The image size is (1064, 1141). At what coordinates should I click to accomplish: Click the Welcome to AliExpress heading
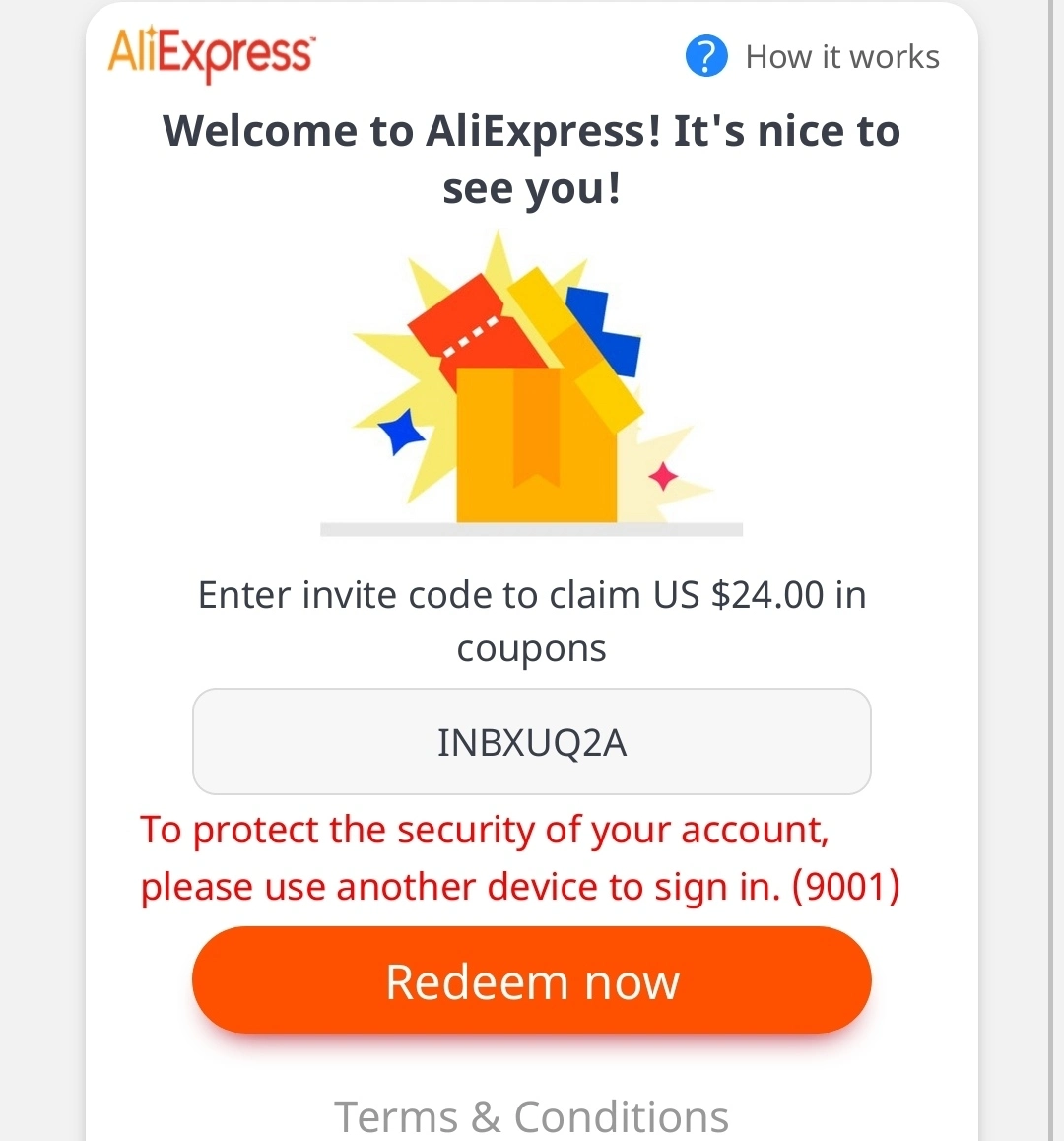click(x=531, y=160)
